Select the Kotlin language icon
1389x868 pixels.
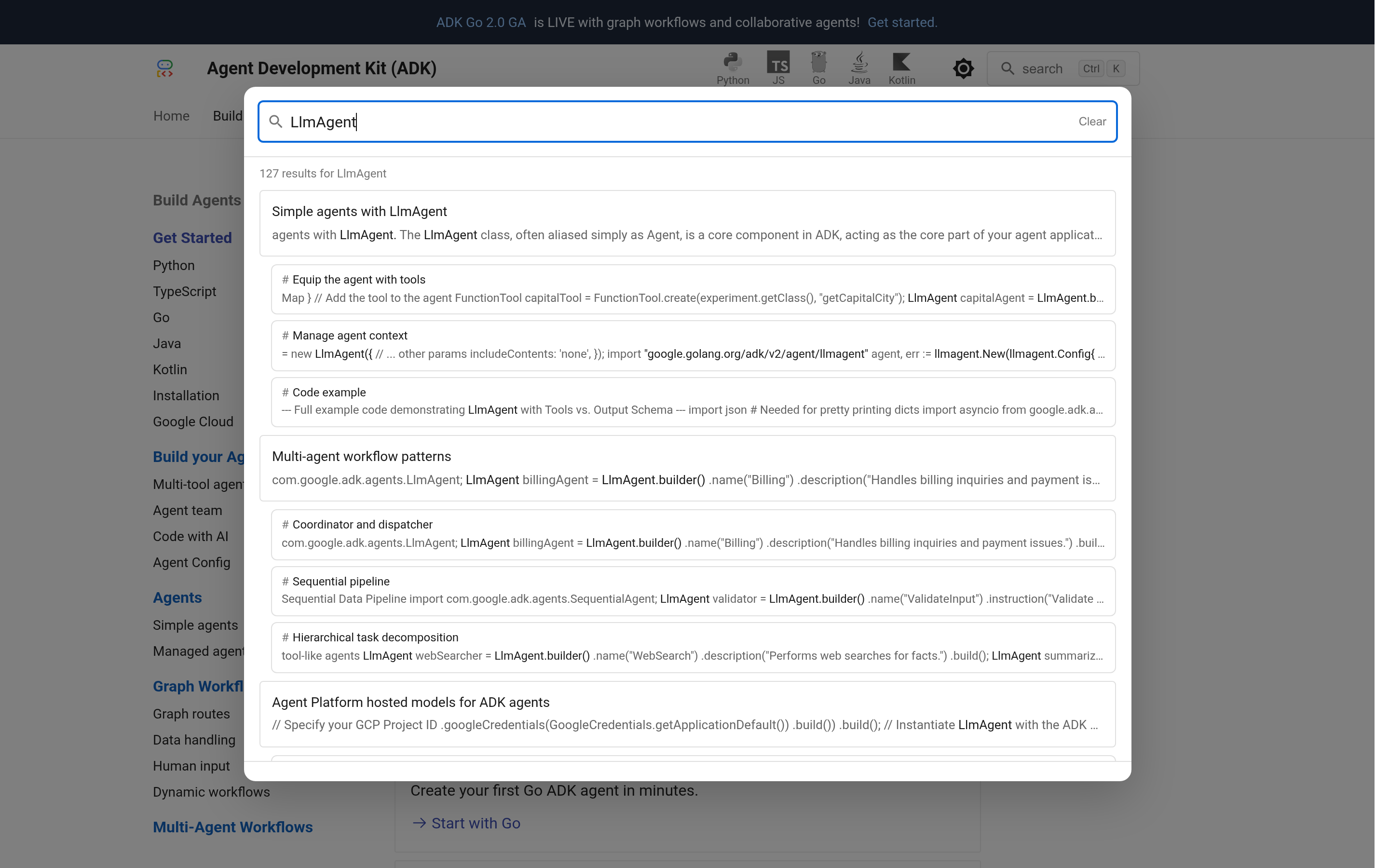[901, 68]
